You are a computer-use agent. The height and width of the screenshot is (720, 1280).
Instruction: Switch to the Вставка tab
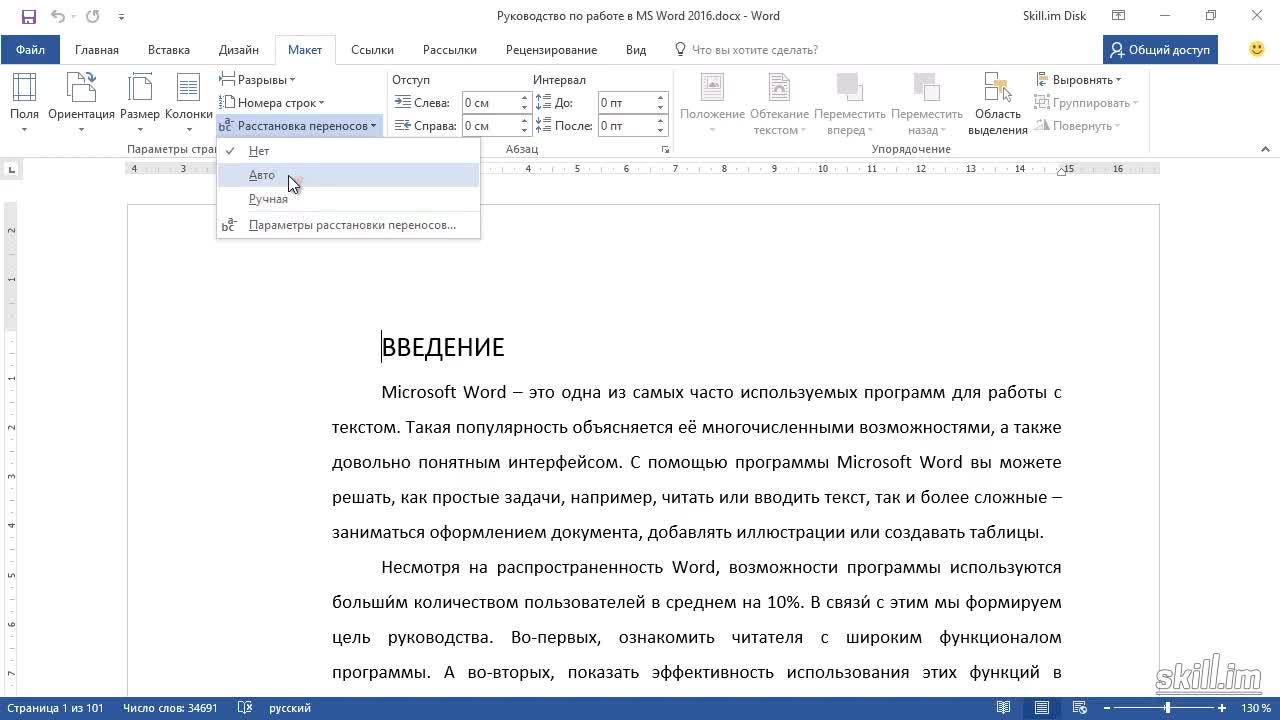point(169,49)
